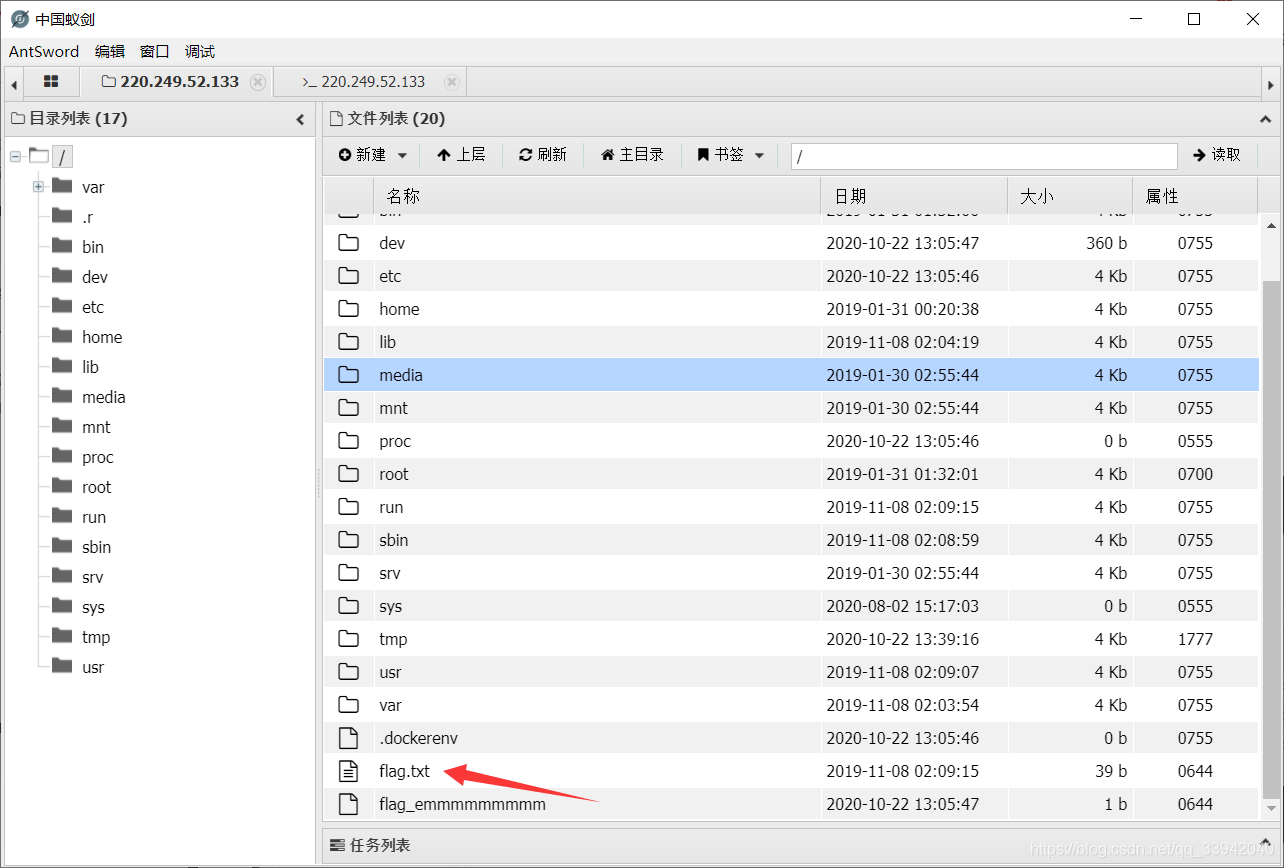
Task: Close the terminal tab 220.249.52.133
Action: click(x=451, y=82)
